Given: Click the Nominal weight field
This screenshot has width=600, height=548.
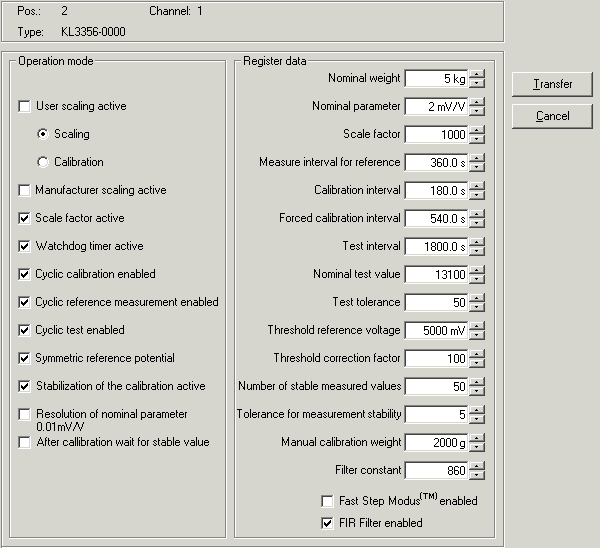Looking at the screenshot, I should pyautogui.click(x=436, y=79).
